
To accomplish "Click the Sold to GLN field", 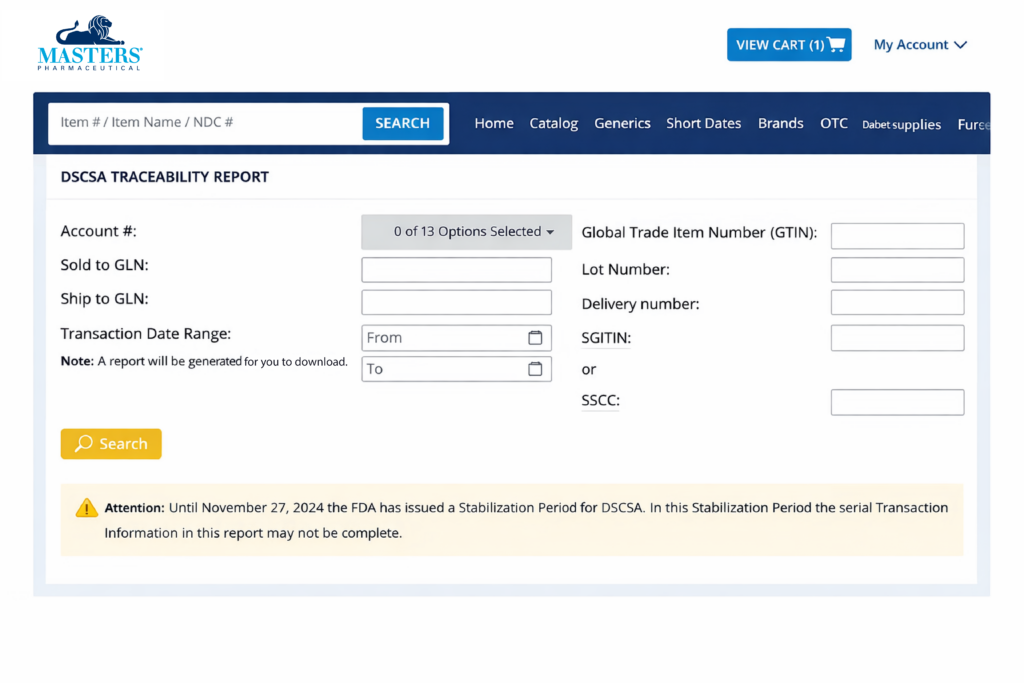I will click(456, 270).
